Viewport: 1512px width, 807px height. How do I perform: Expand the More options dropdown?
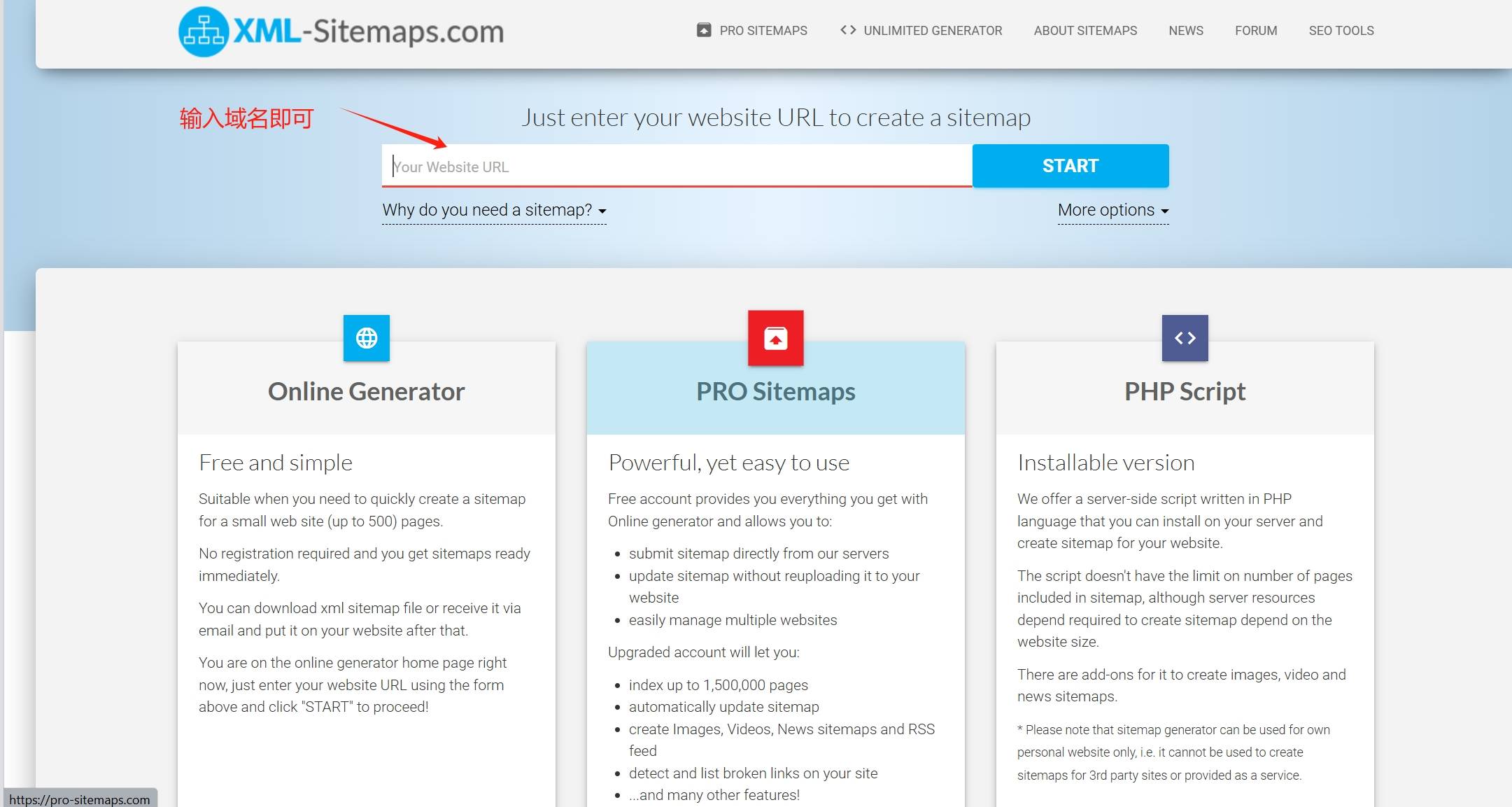pyautogui.click(x=1113, y=210)
